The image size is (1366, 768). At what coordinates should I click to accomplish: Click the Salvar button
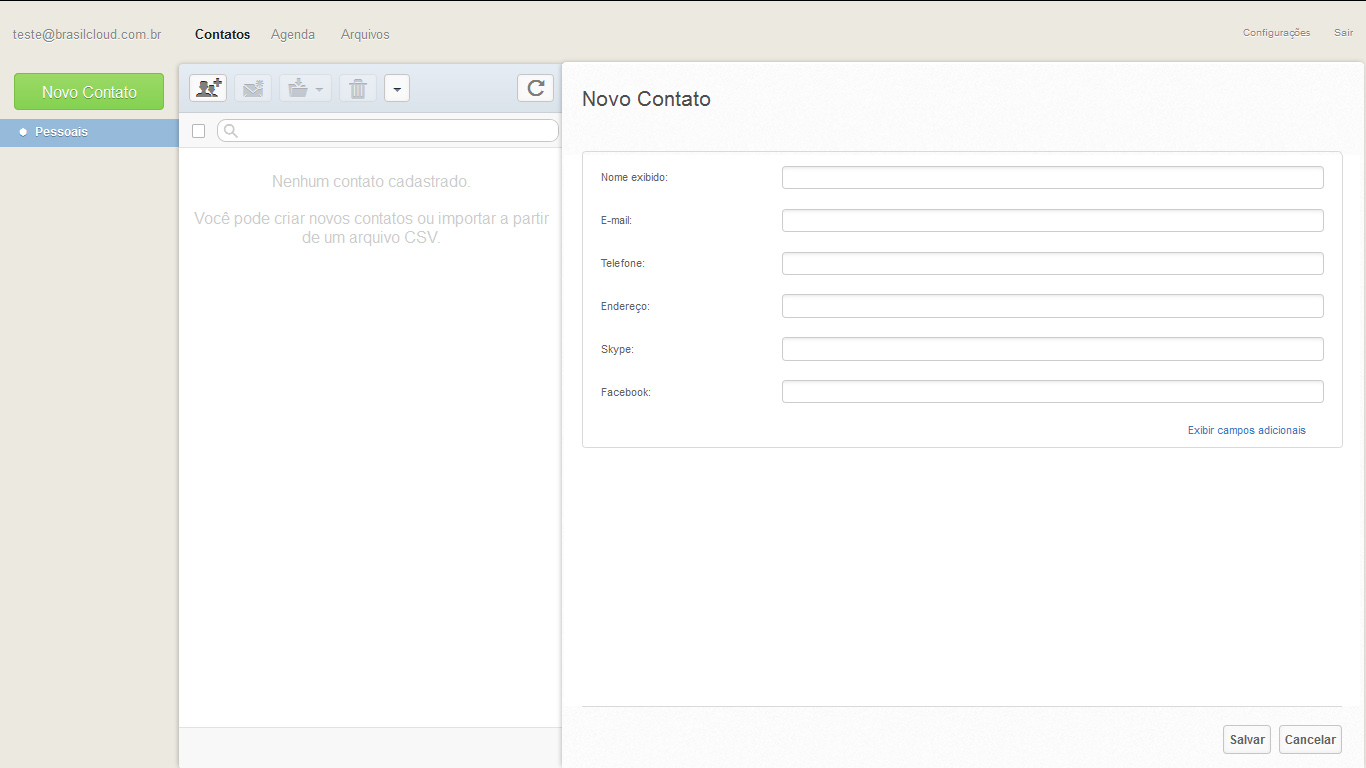pos(1247,740)
